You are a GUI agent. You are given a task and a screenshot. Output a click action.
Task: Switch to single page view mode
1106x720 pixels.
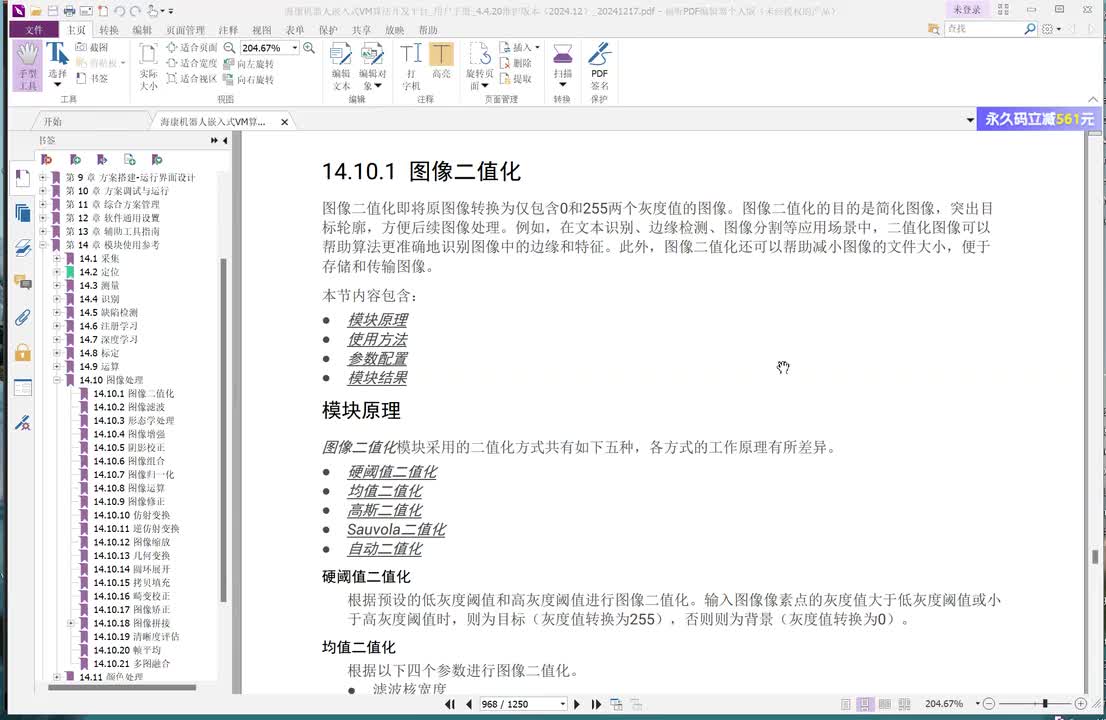846,704
